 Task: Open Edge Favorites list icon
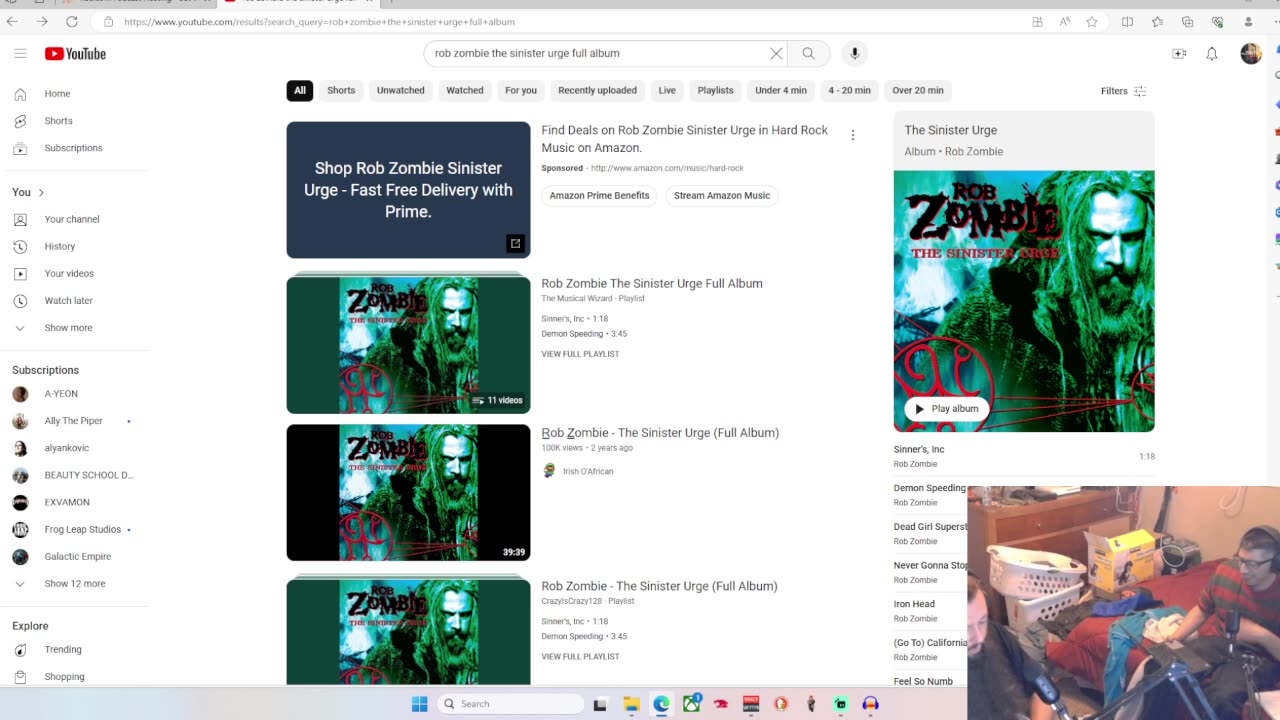pos(1157,22)
